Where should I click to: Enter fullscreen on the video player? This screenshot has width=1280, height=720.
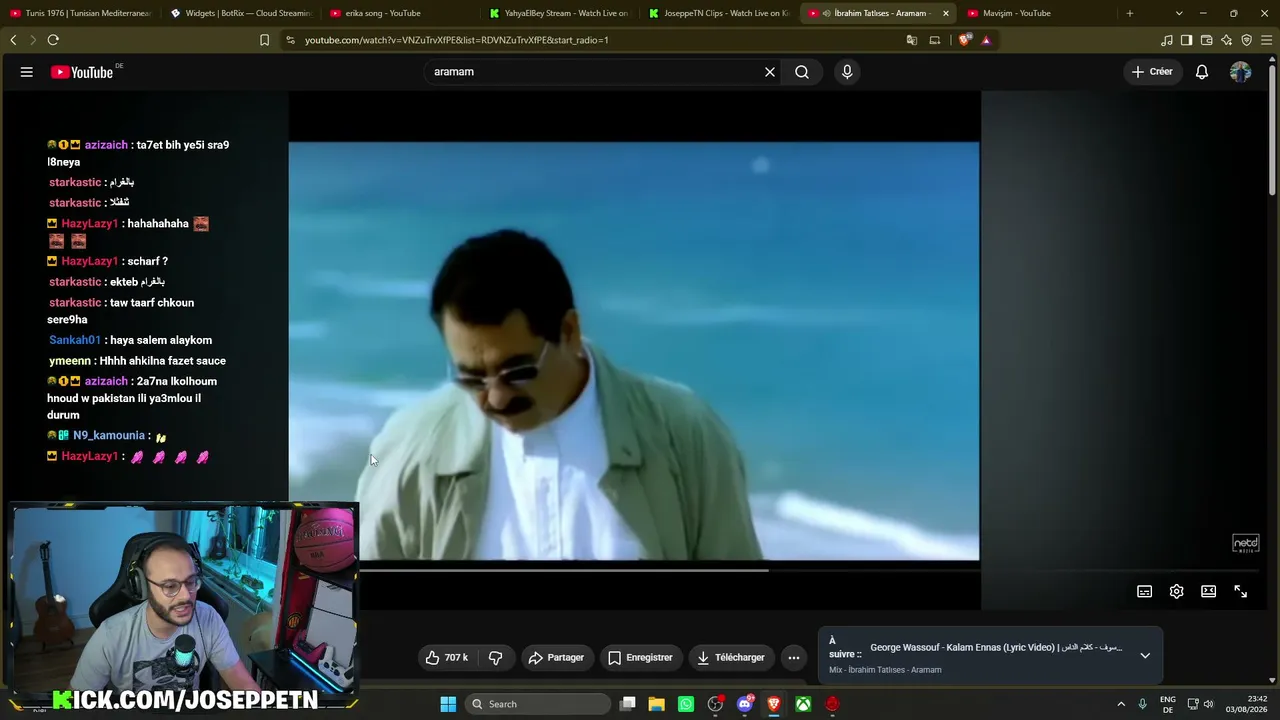(x=1241, y=592)
